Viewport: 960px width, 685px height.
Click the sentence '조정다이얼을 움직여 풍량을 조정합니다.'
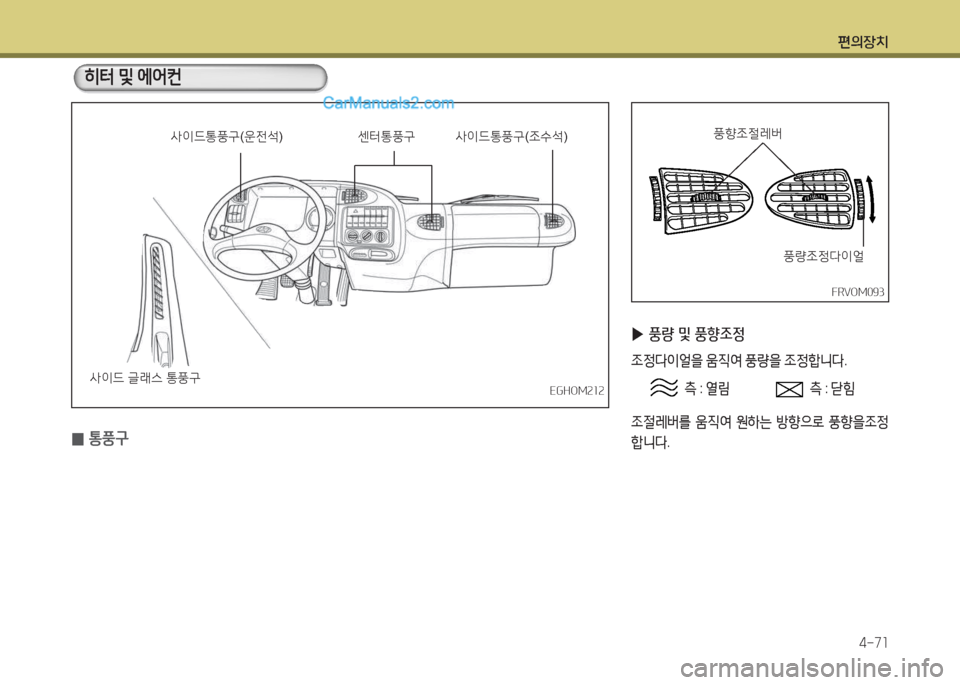click(739, 360)
